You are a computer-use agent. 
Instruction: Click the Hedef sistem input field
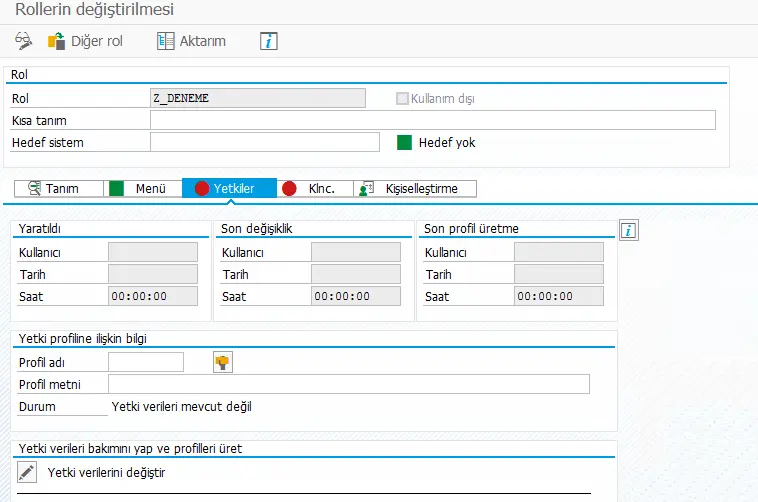tap(264, 142)
